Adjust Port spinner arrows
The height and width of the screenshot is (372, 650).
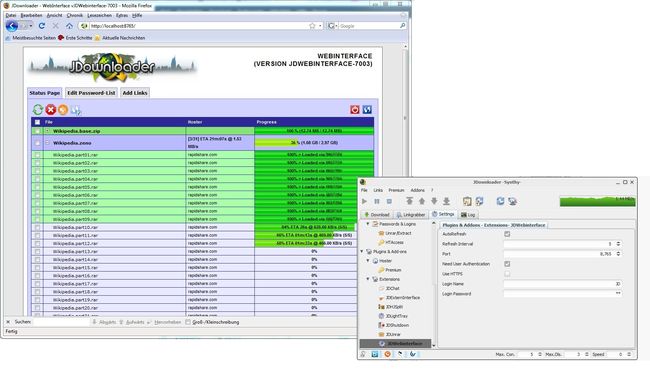(618, 254)
